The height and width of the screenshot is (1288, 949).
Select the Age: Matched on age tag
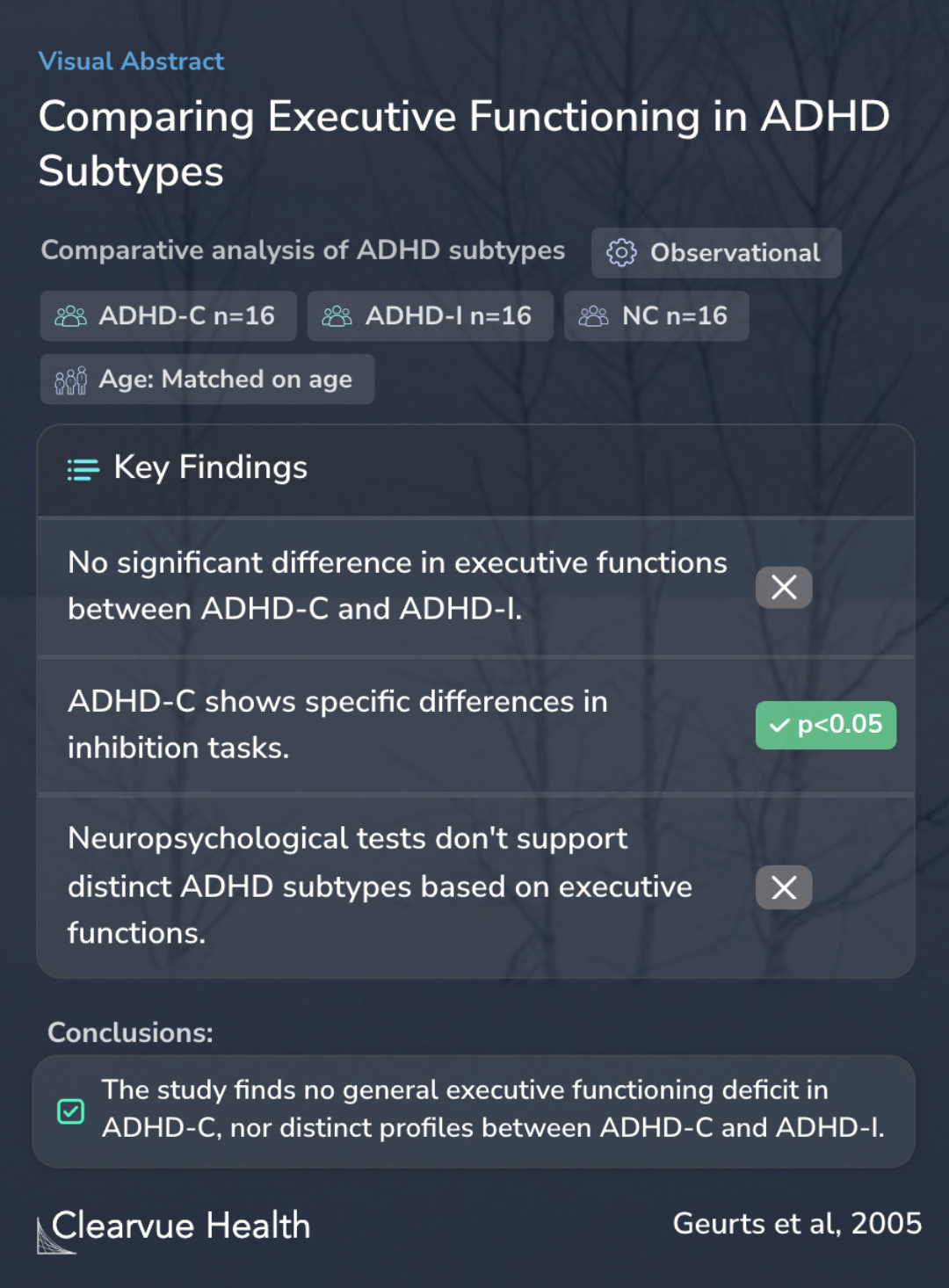[x=207, y=380]
